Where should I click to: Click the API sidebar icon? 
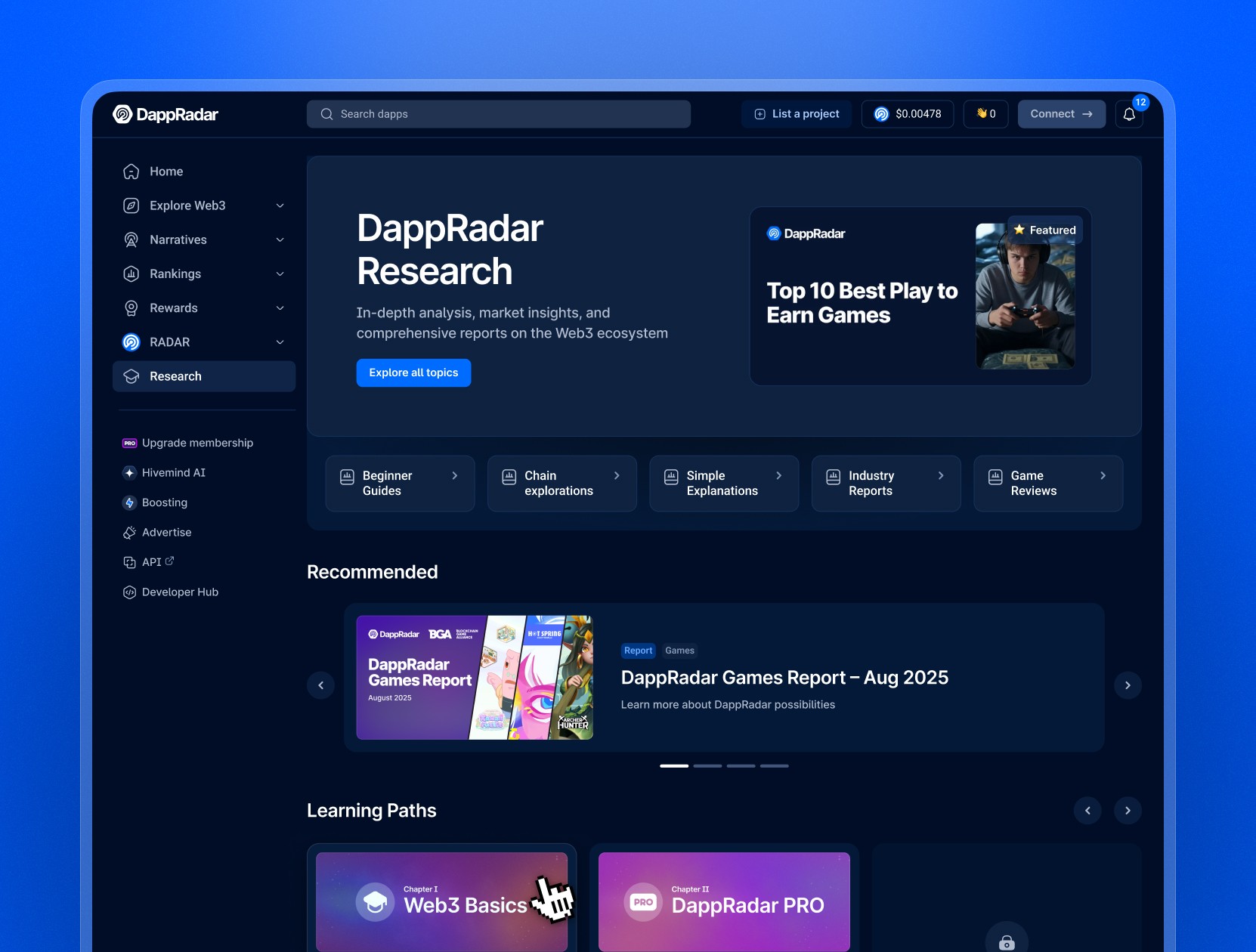(x=129, y=562)
